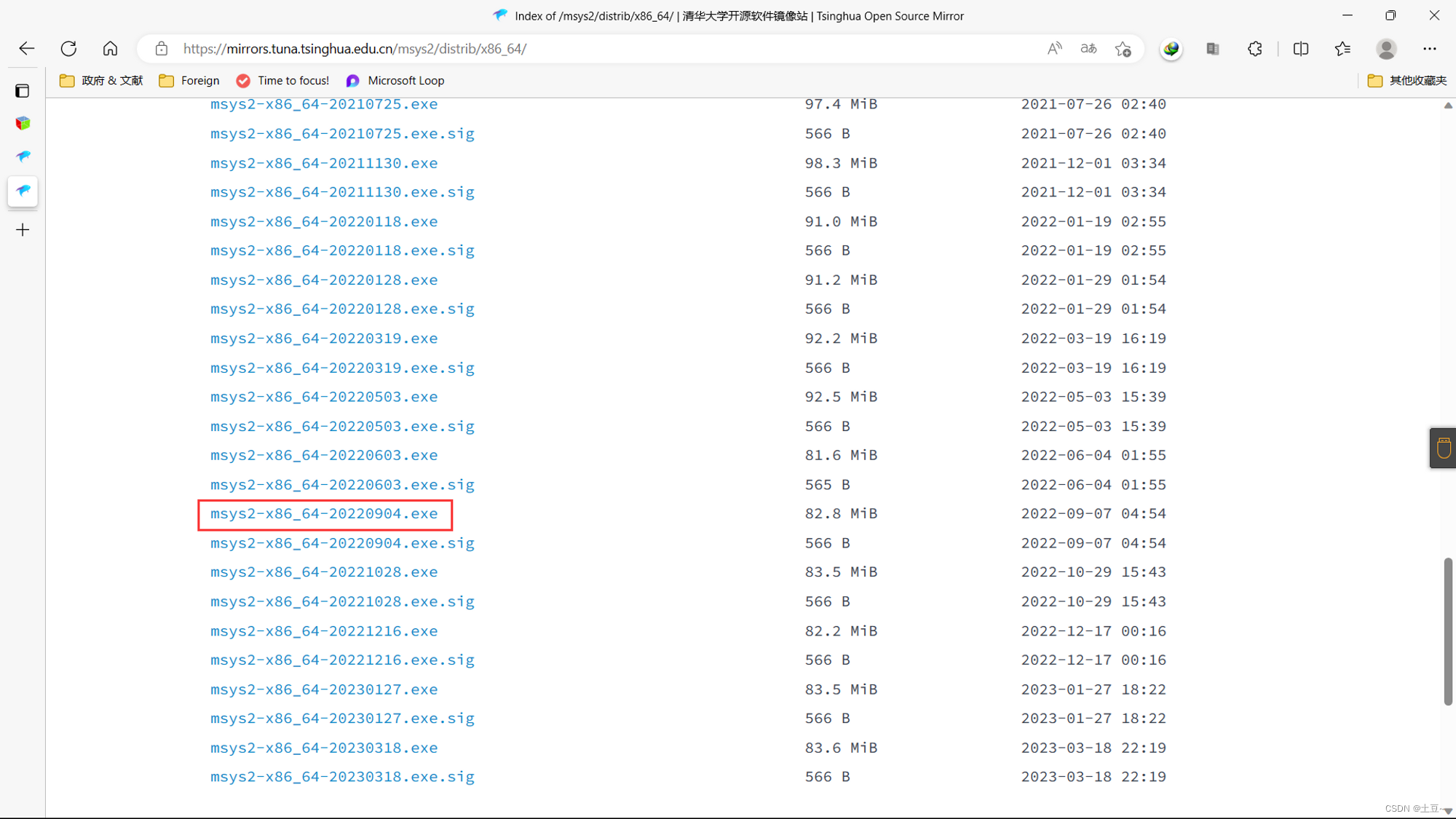Refresh the current page
This screenshot has height=819, width=1456.
pyautogui.click(x=68, y=49)
